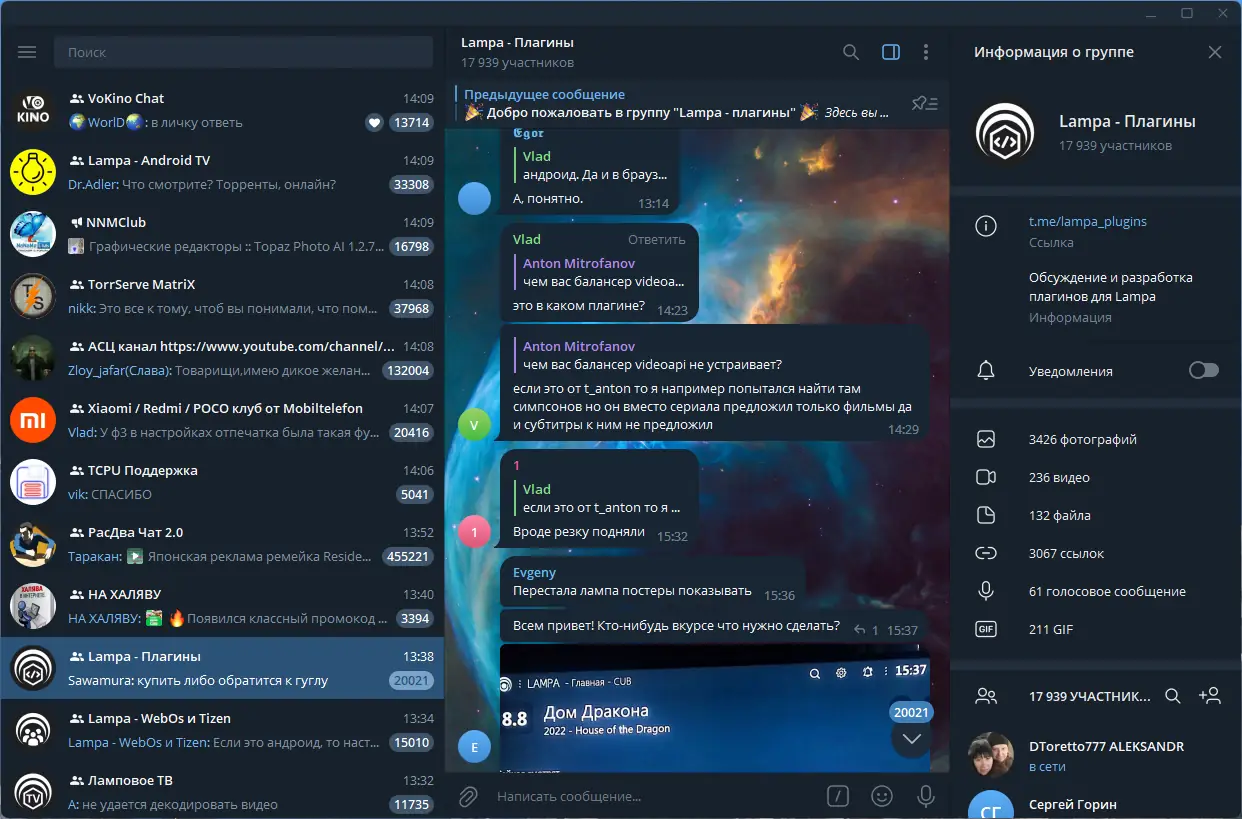Screen dimensions: 1242x819
Task: Open the VoKino Chat conversation
Action: (x=222, y=110)
